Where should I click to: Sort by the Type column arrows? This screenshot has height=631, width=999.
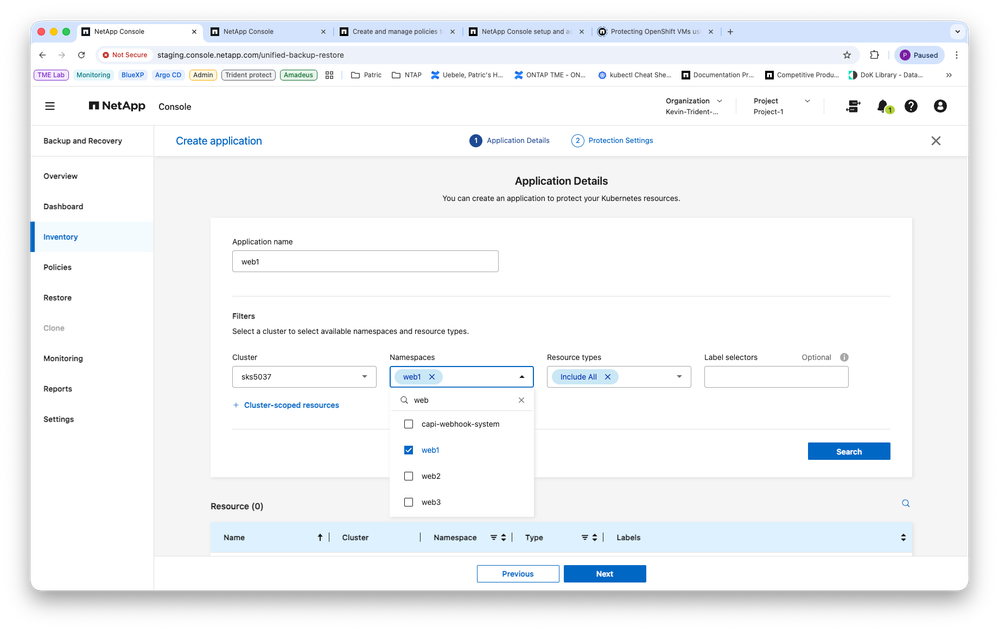[x=594, y=537]
